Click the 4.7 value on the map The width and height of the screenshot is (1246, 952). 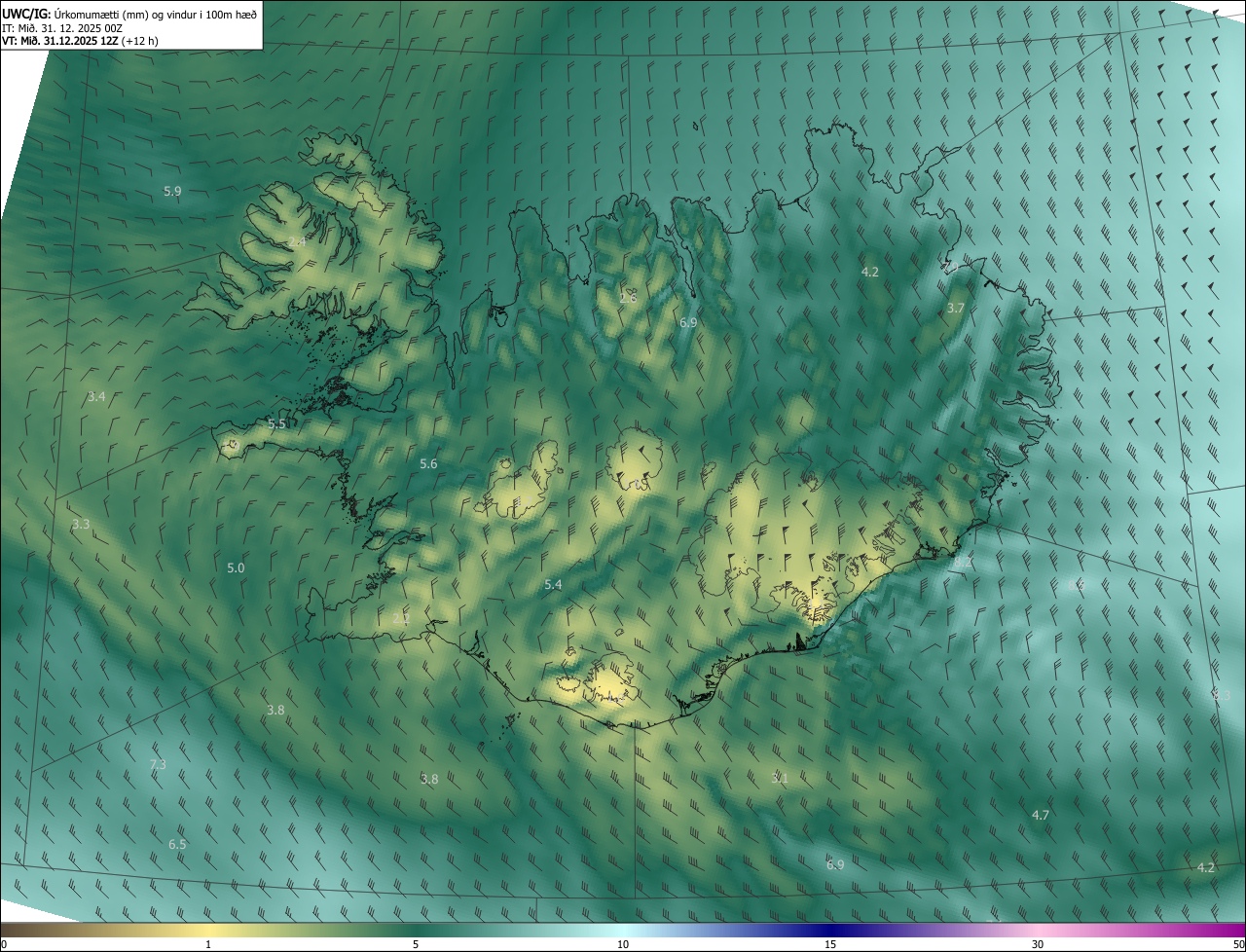1040,815
